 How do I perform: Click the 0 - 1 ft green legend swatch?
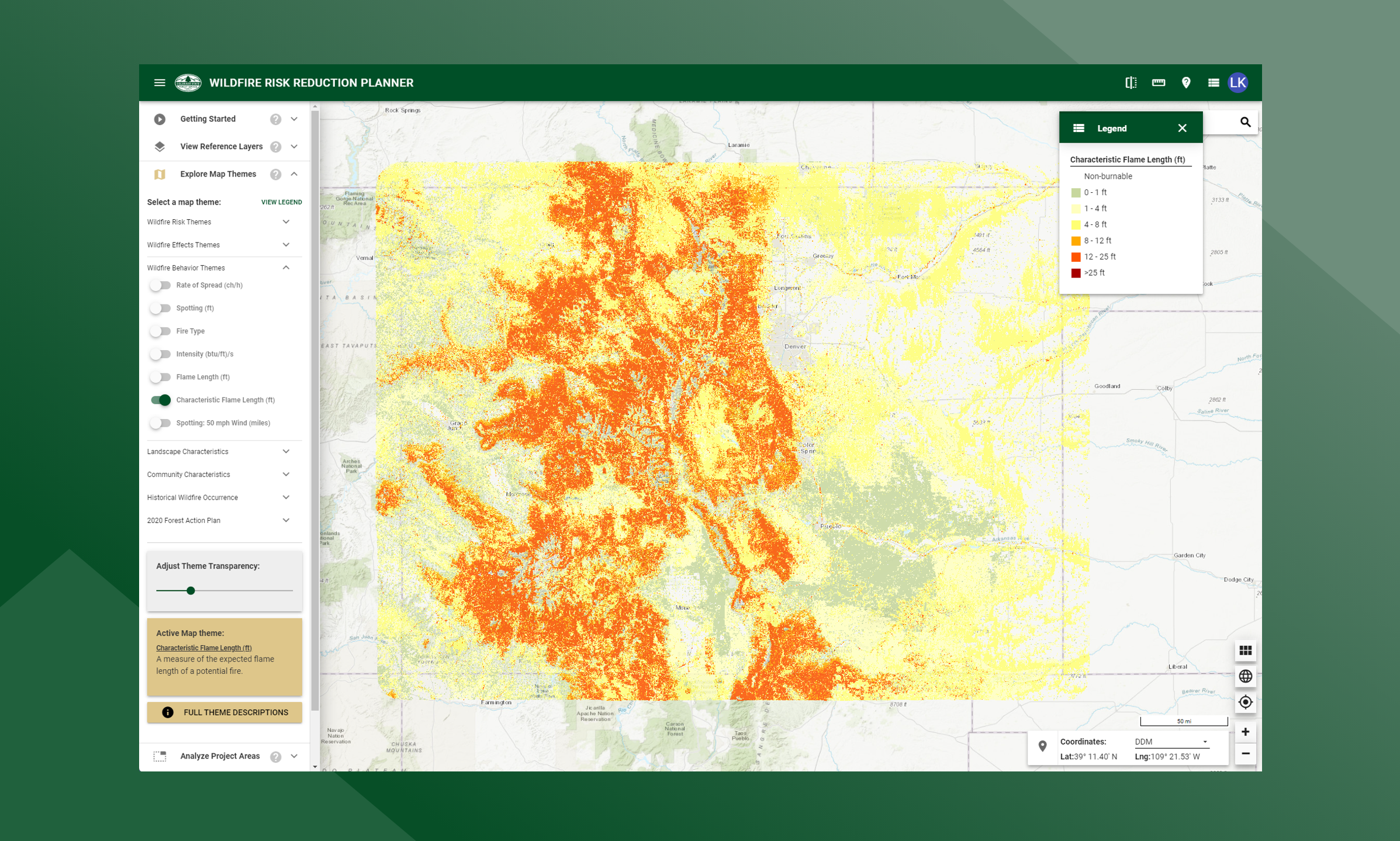pos(1076,193)
